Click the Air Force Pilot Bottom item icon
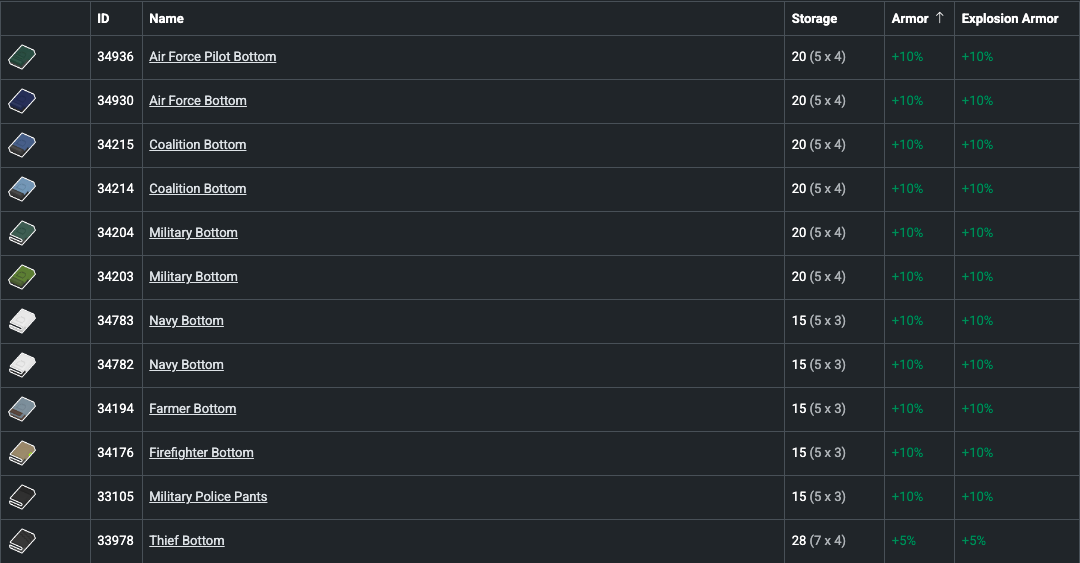 click(22, 57)
